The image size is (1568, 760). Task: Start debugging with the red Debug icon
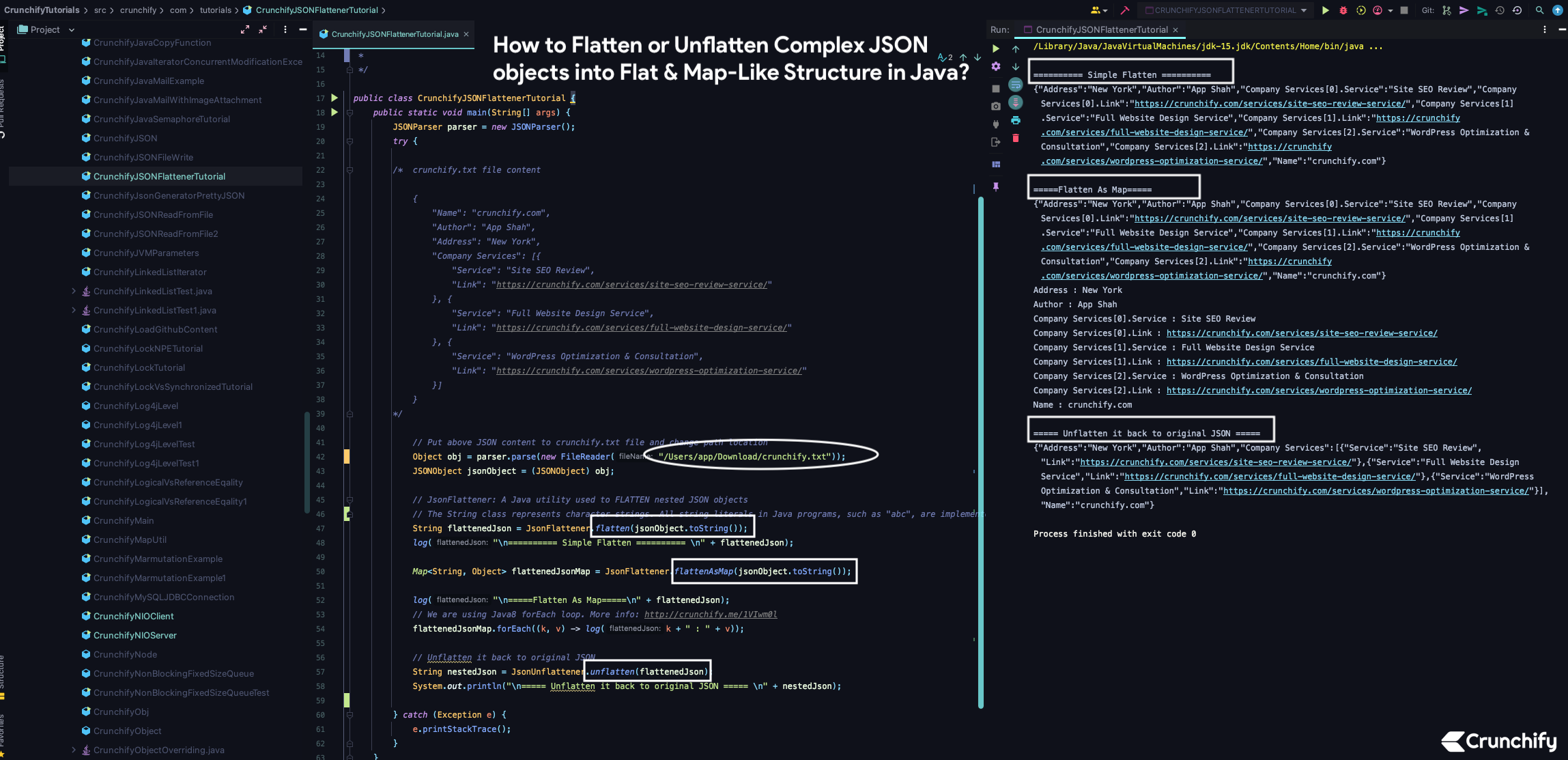[1343, 10]
